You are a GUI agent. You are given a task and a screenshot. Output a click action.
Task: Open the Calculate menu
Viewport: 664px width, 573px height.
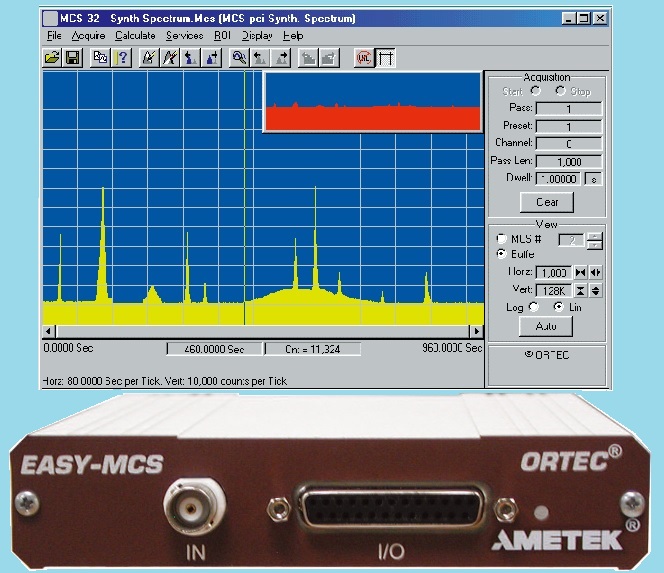pos(135,36)
